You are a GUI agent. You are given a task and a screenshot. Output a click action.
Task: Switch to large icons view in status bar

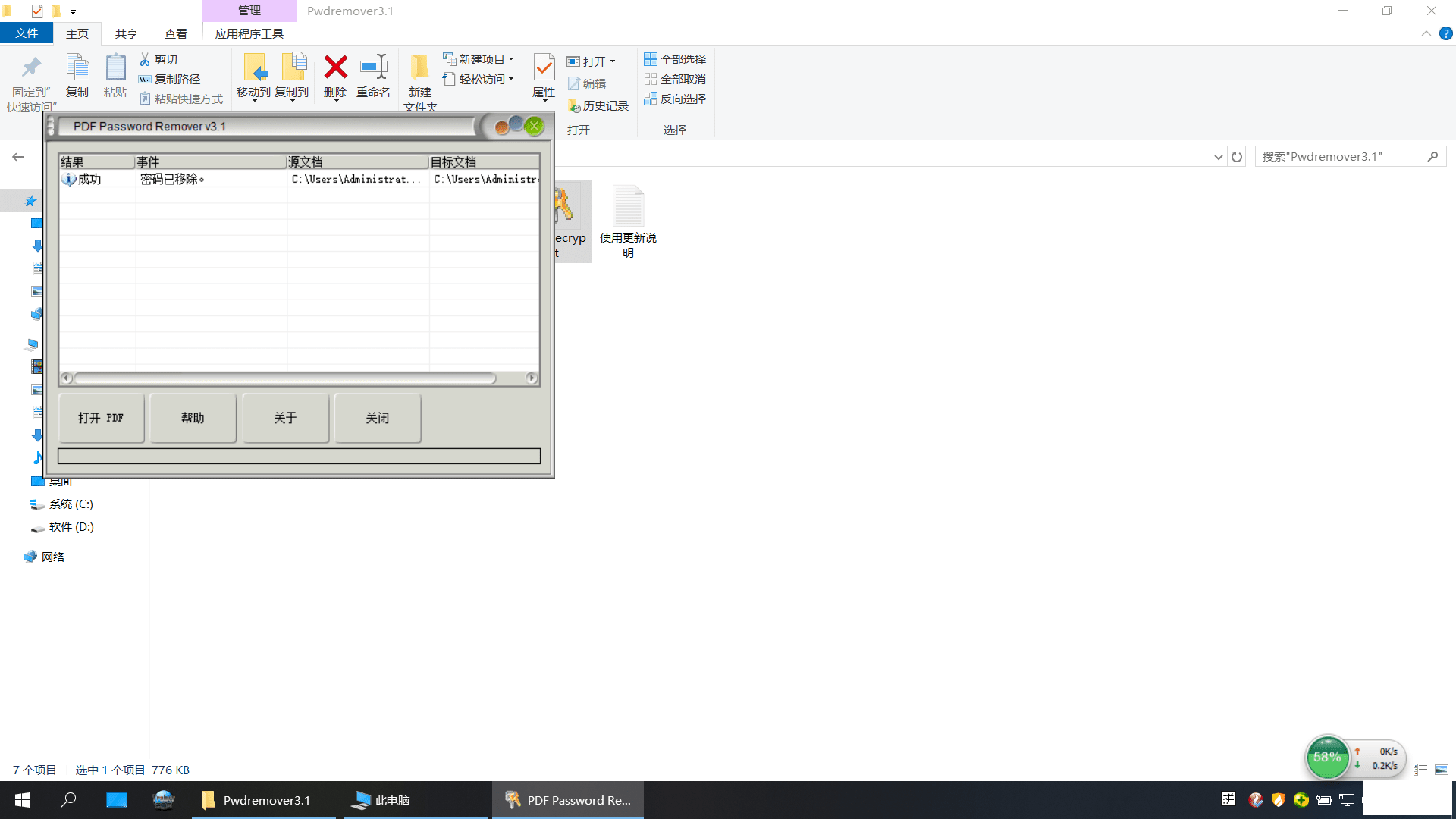[1442, 770]
